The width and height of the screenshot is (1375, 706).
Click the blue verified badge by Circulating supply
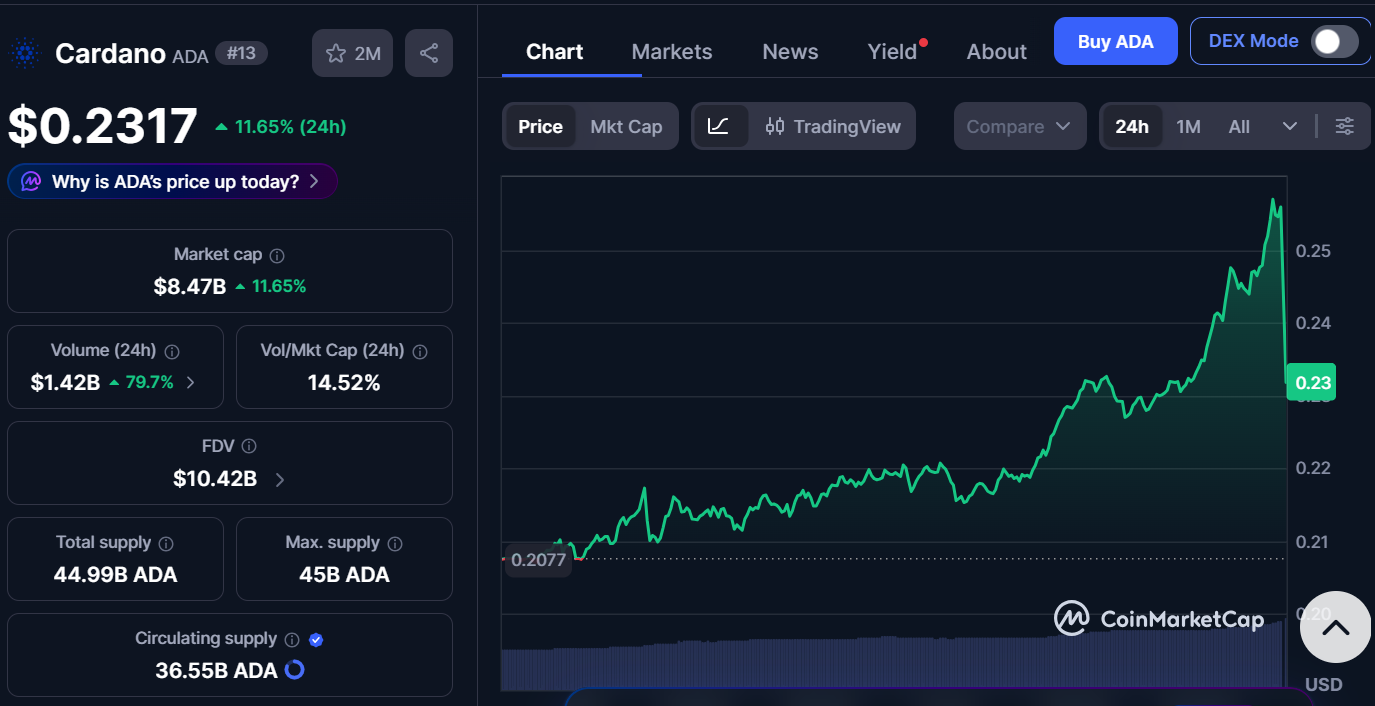click(316, 640)
